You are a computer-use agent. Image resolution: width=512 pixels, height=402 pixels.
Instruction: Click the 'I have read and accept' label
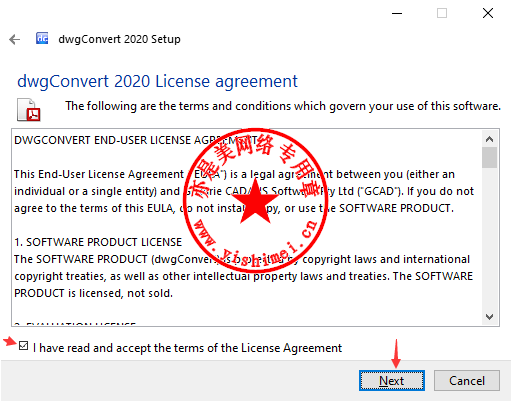click(x=187, y=348)
